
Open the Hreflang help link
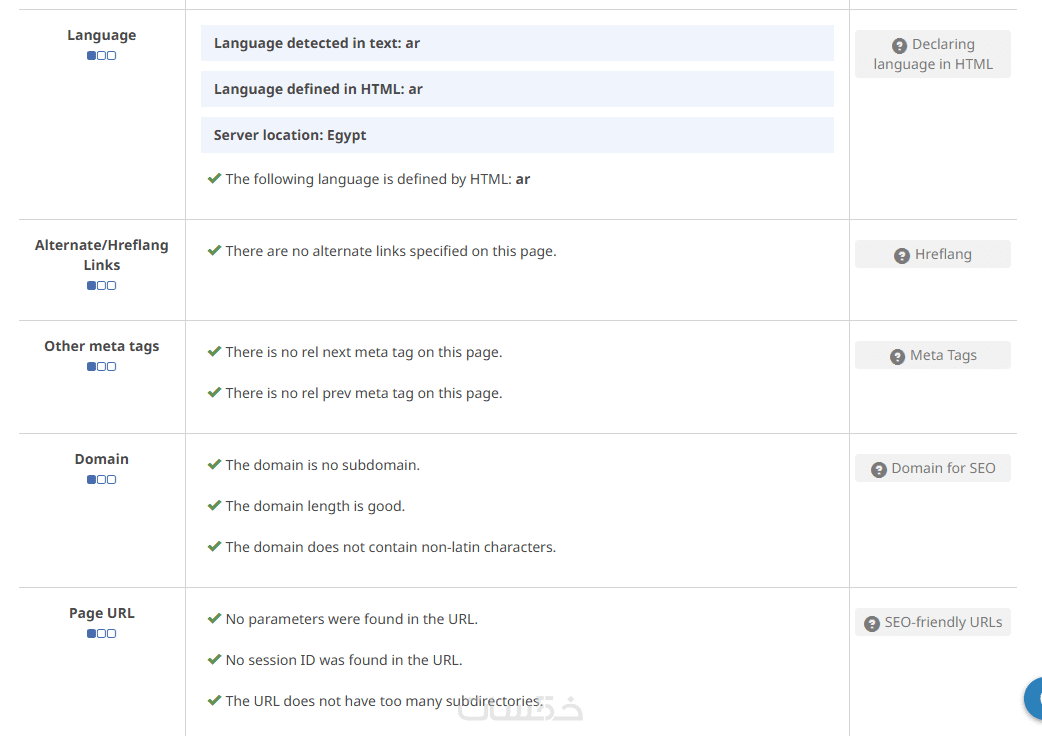tap(932, 254)
